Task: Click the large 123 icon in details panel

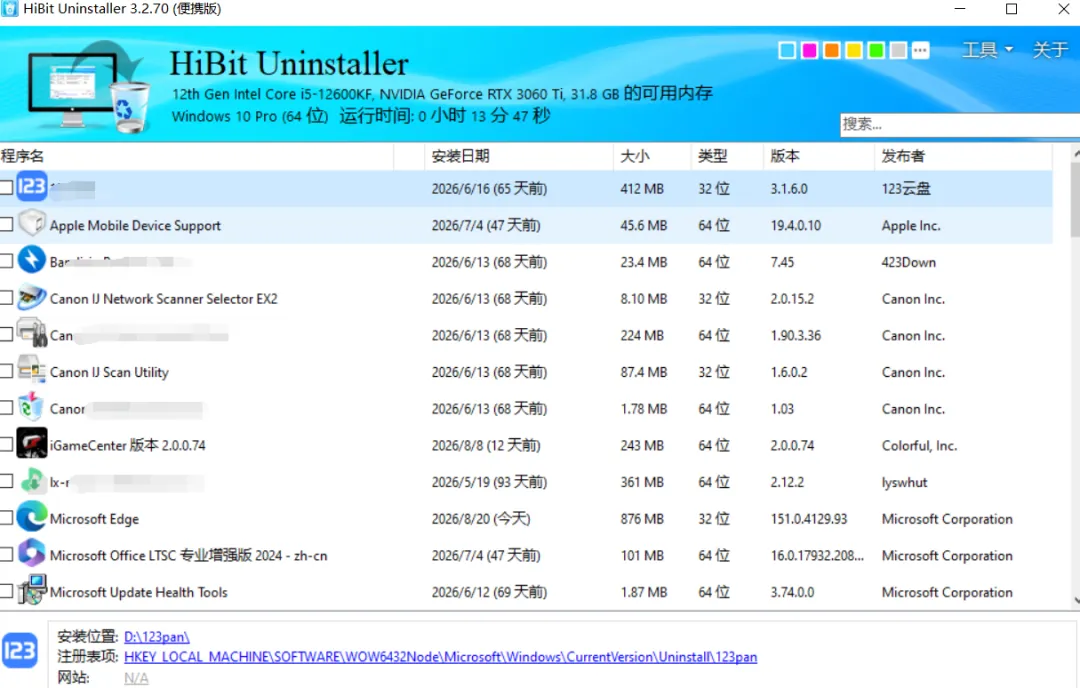Action: (x=19, y=650)
